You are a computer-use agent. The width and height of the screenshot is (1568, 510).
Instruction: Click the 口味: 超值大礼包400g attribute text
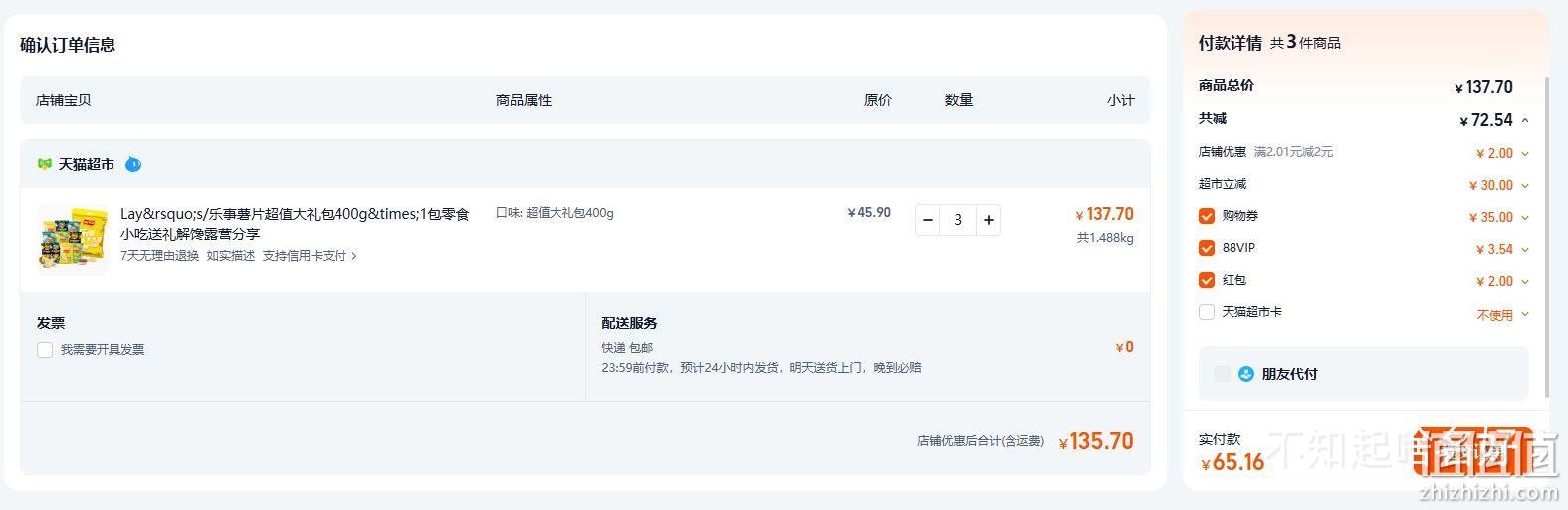(x=555, y=213)
